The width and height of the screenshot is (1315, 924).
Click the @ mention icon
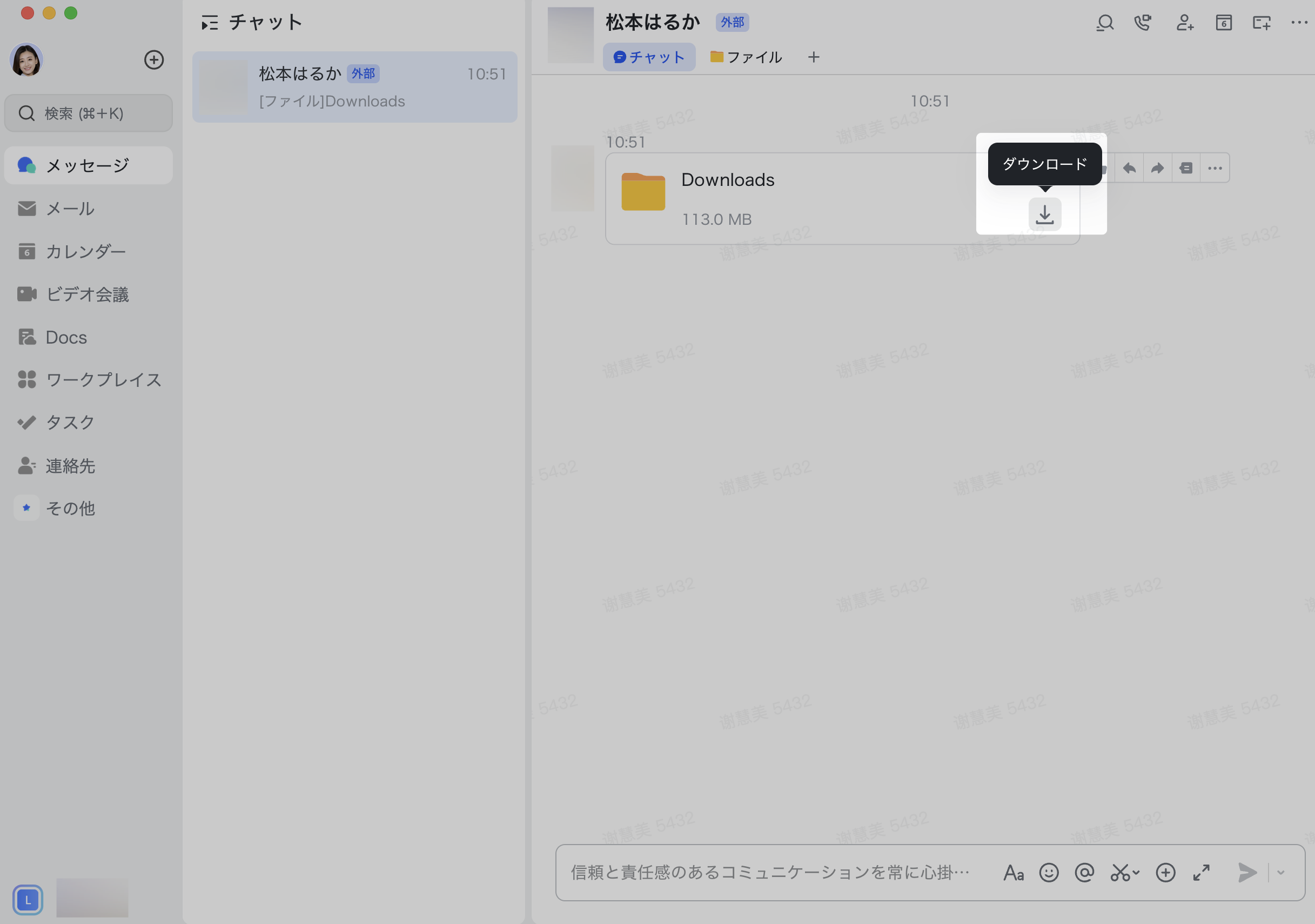point(1084,873)
